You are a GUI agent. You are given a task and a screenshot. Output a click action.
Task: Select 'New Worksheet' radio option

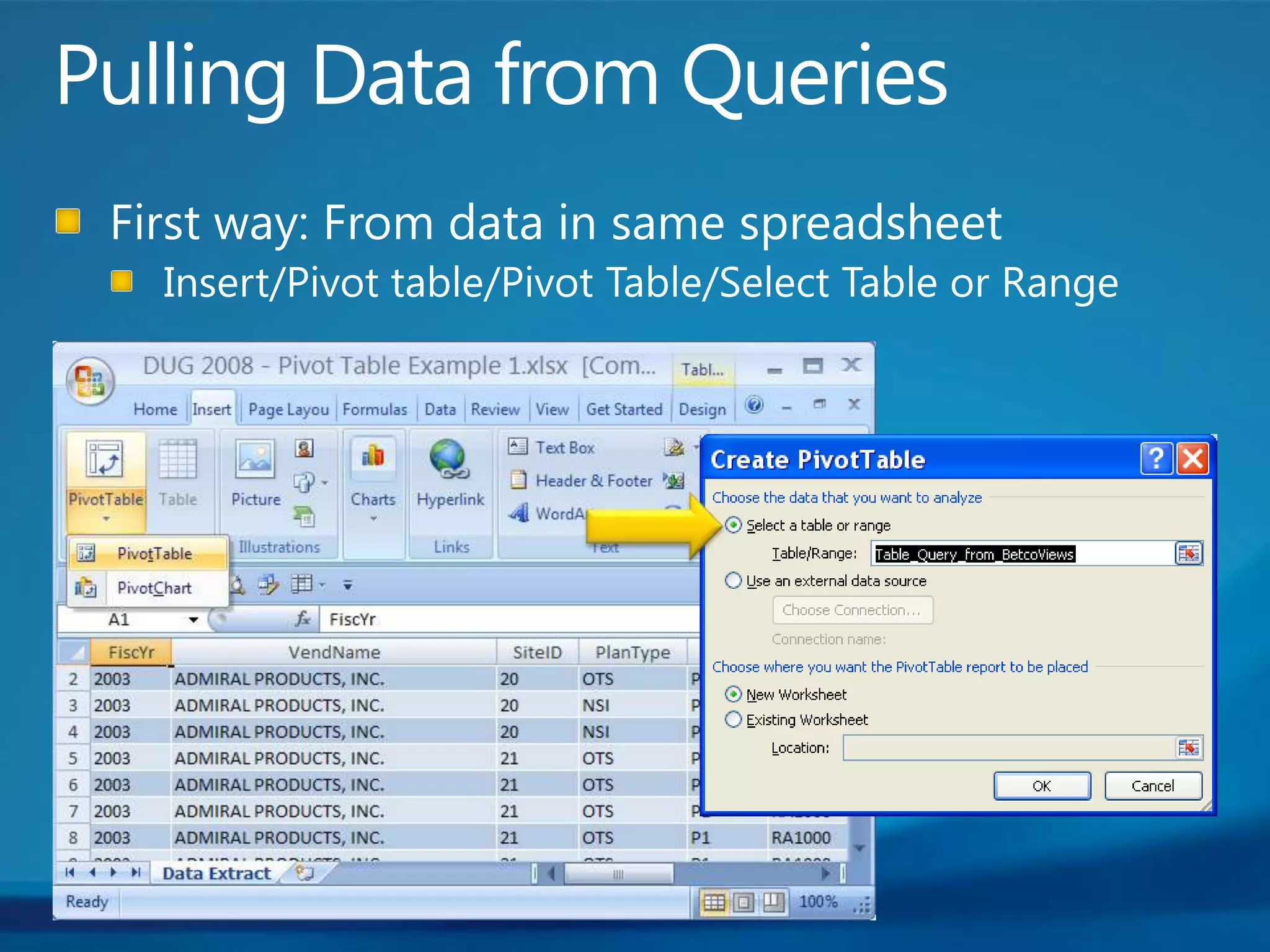733,694
